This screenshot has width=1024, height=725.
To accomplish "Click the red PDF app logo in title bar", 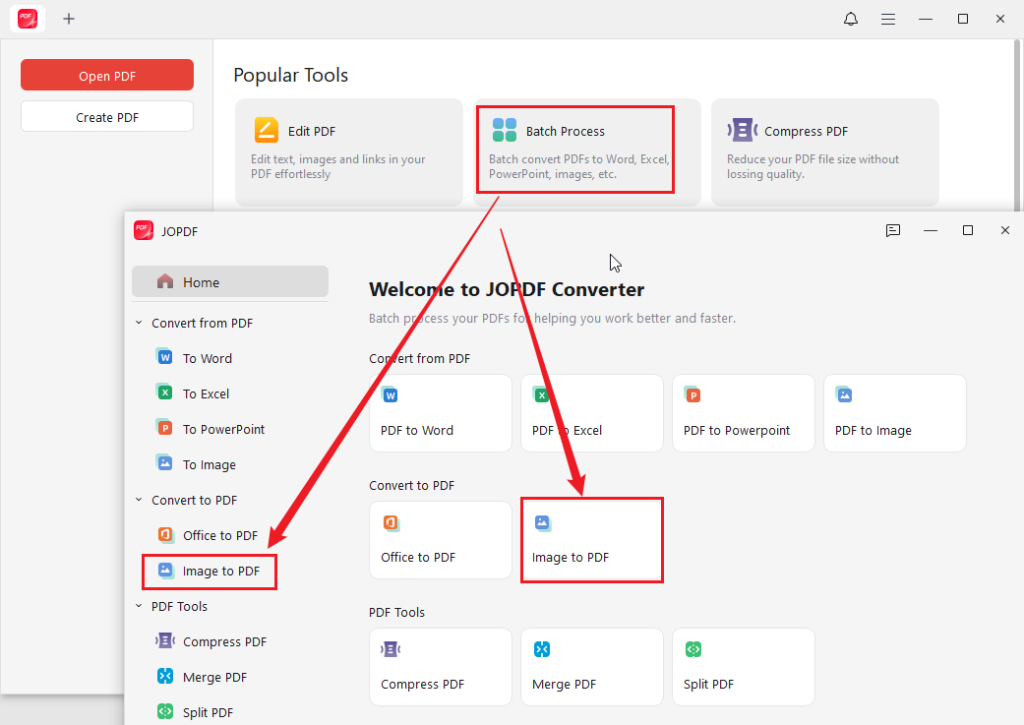I will click(x=27, y=19).
